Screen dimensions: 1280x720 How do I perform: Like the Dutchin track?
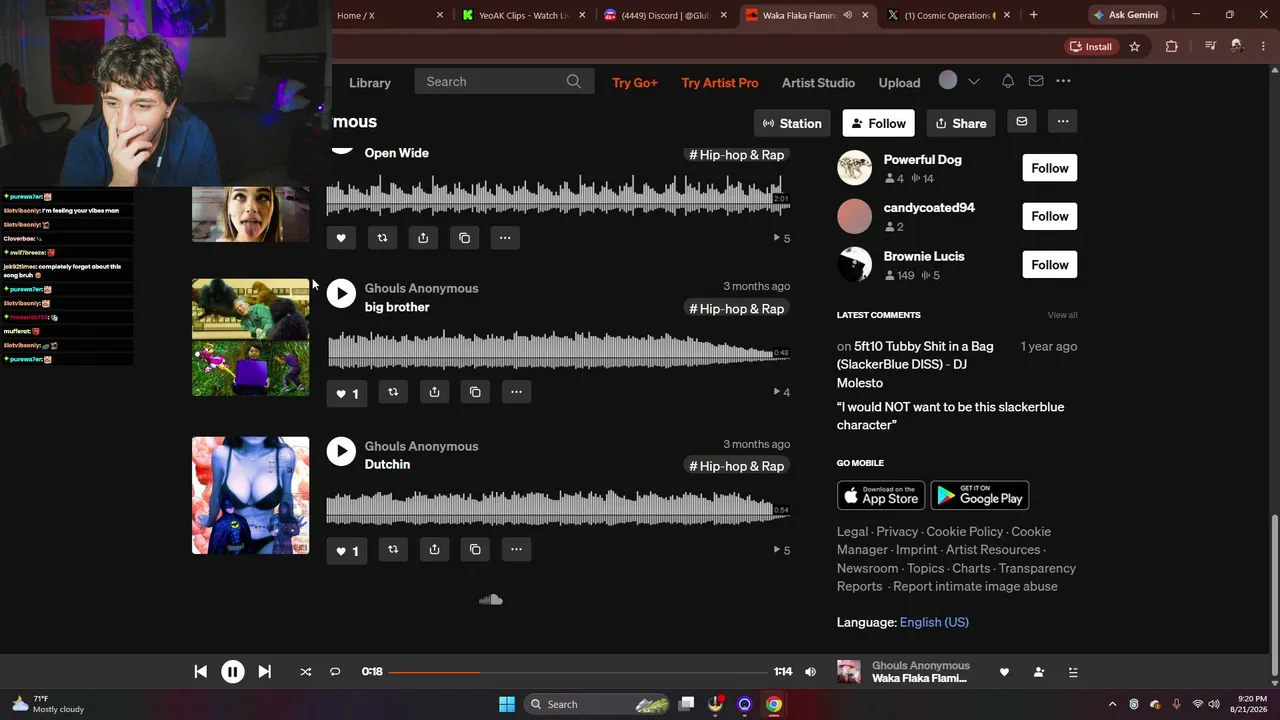tap(346, 550)
